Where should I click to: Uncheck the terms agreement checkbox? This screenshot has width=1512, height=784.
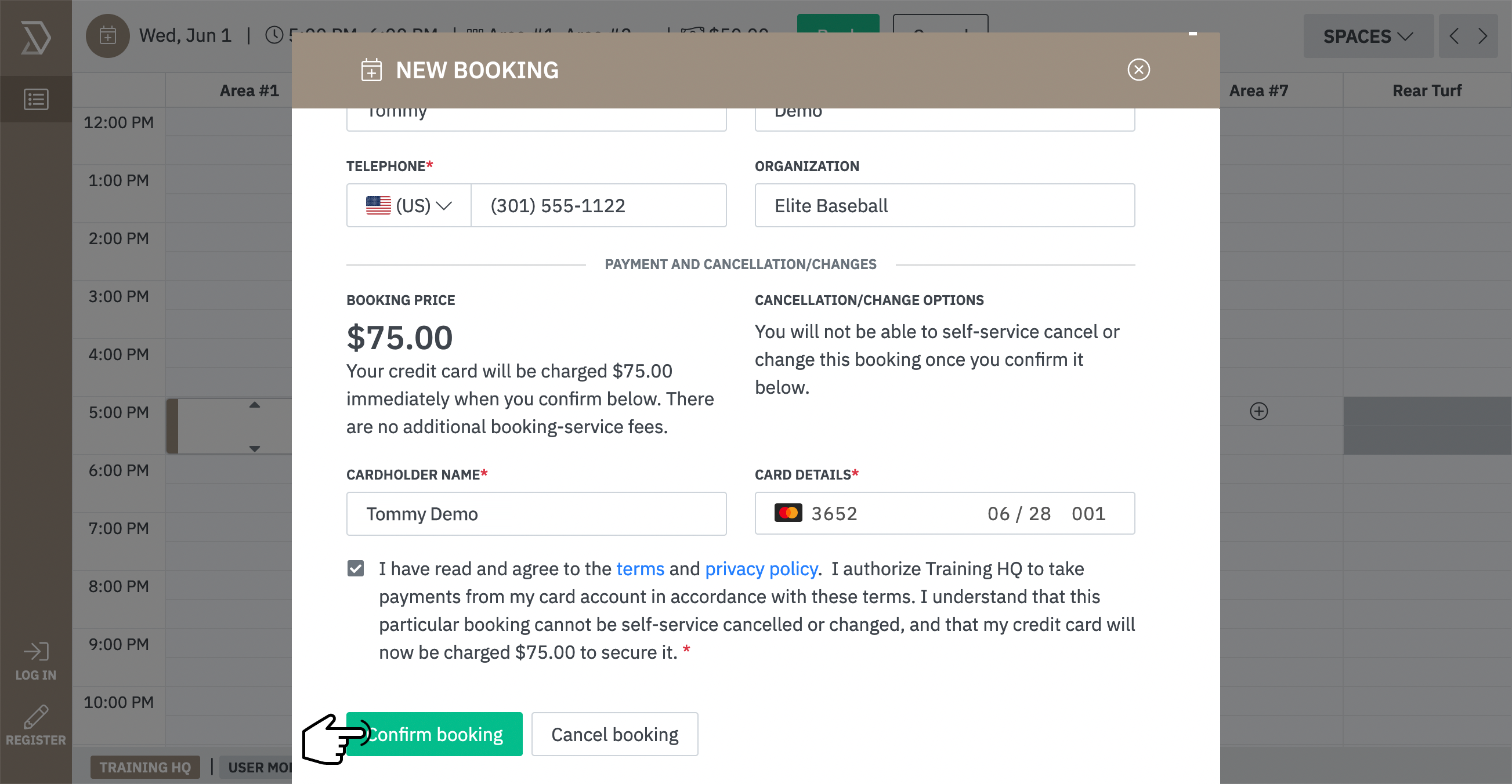(x=355, y=568)
